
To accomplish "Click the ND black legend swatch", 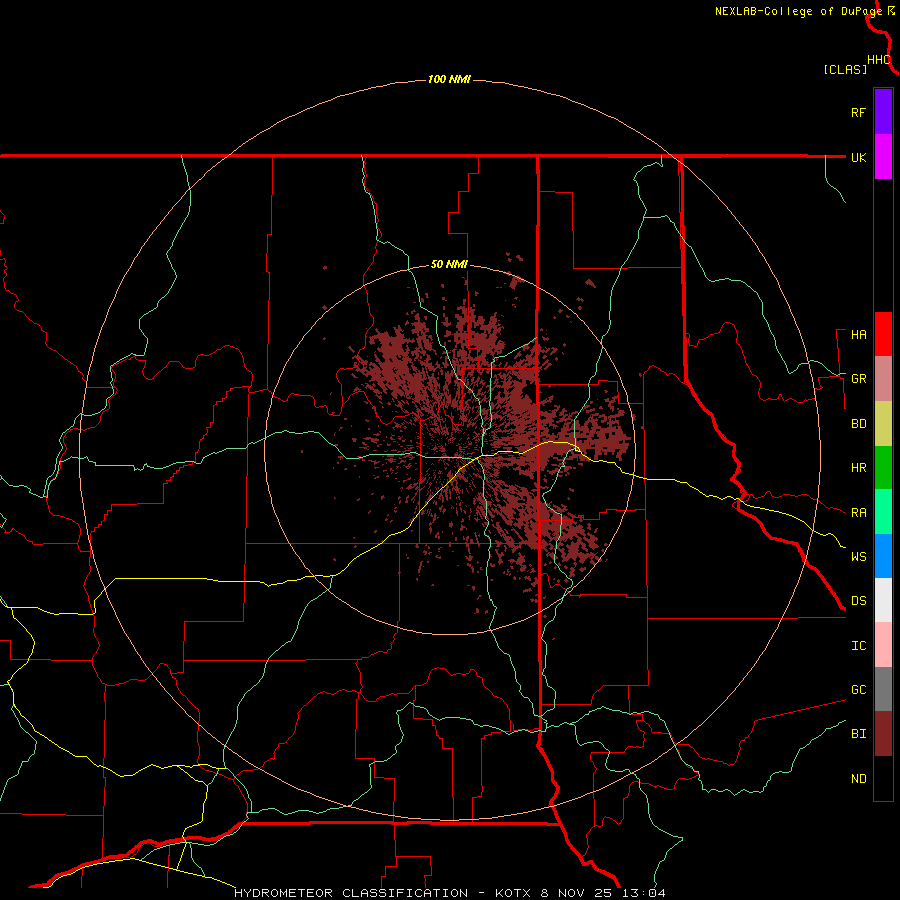I will (x=883, y=778).
